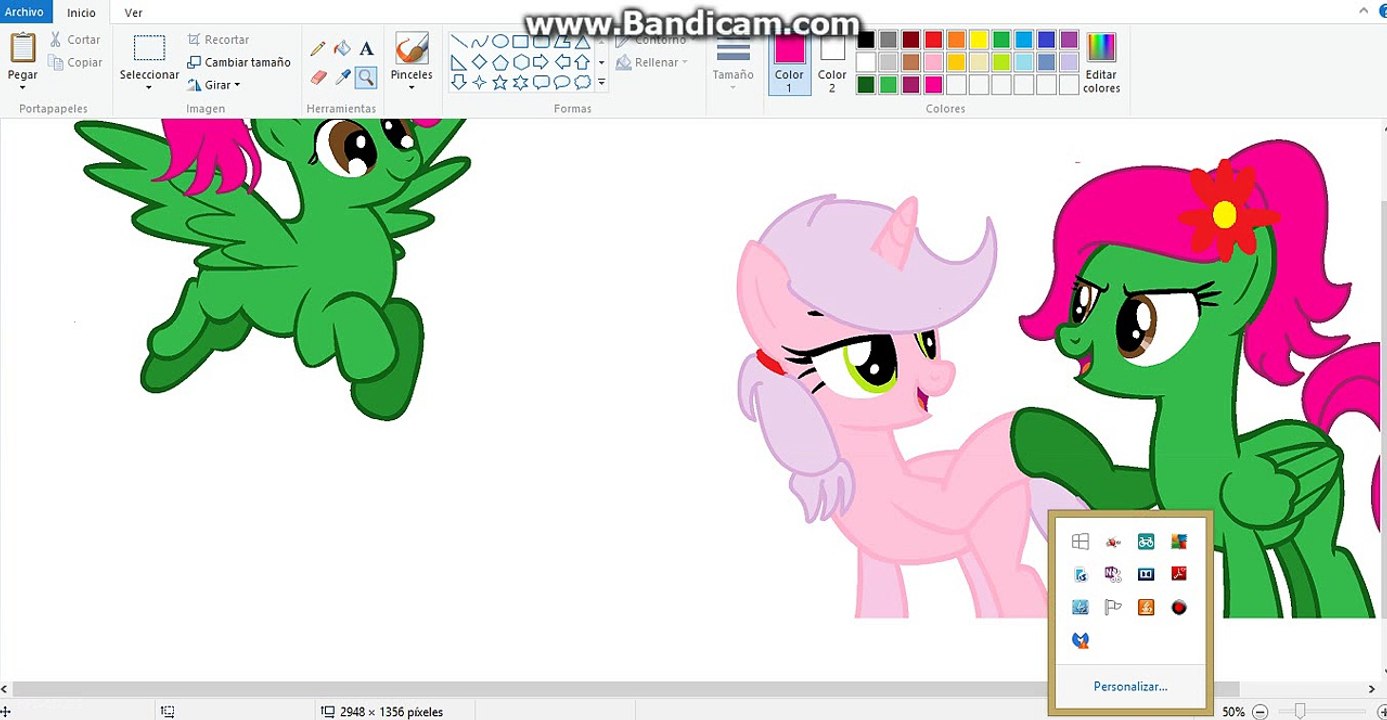Click the zoom out minus button

pyautogui.click(x=1260, y=712)
